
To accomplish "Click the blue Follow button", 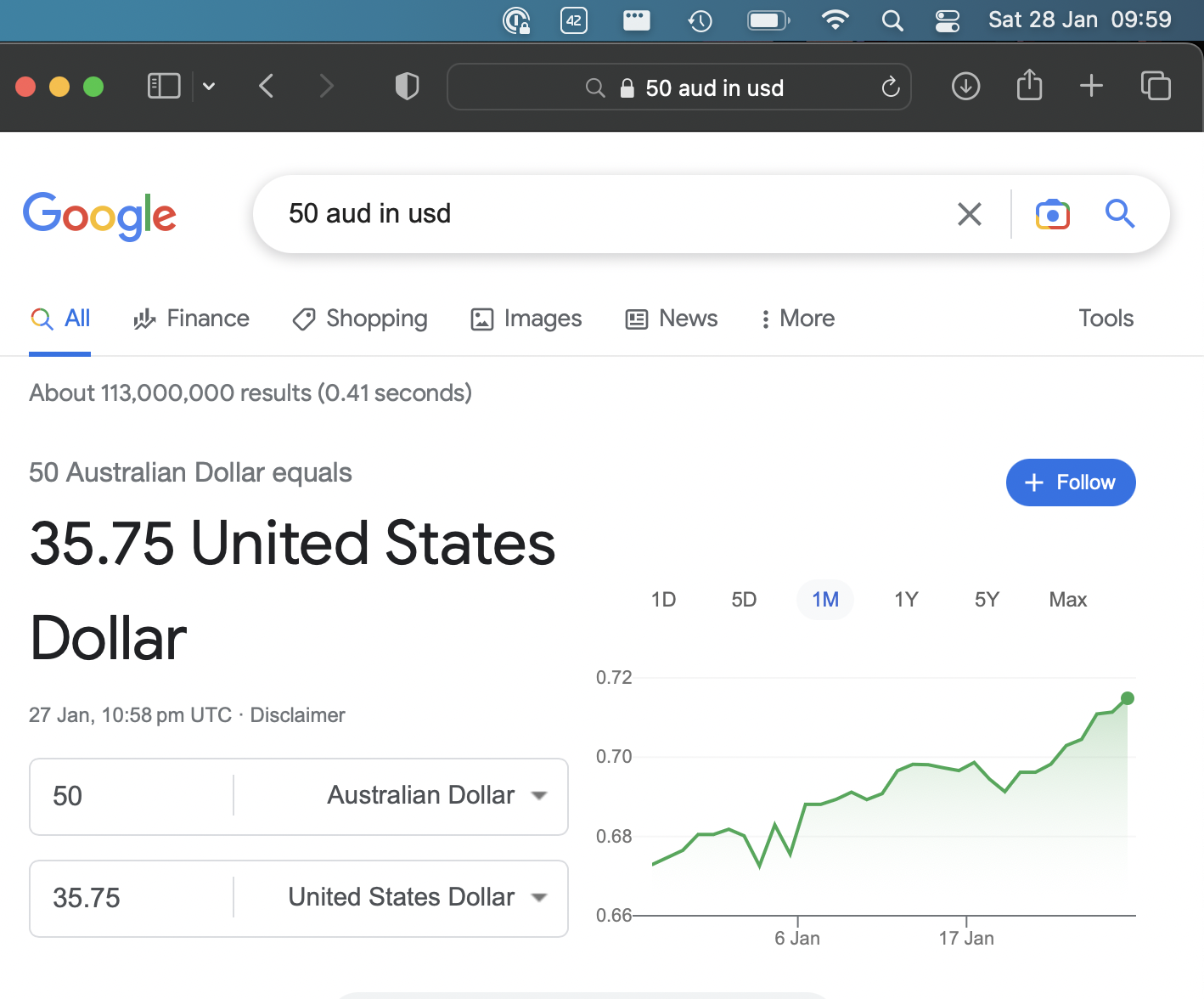I will [x=1070, y=483].
